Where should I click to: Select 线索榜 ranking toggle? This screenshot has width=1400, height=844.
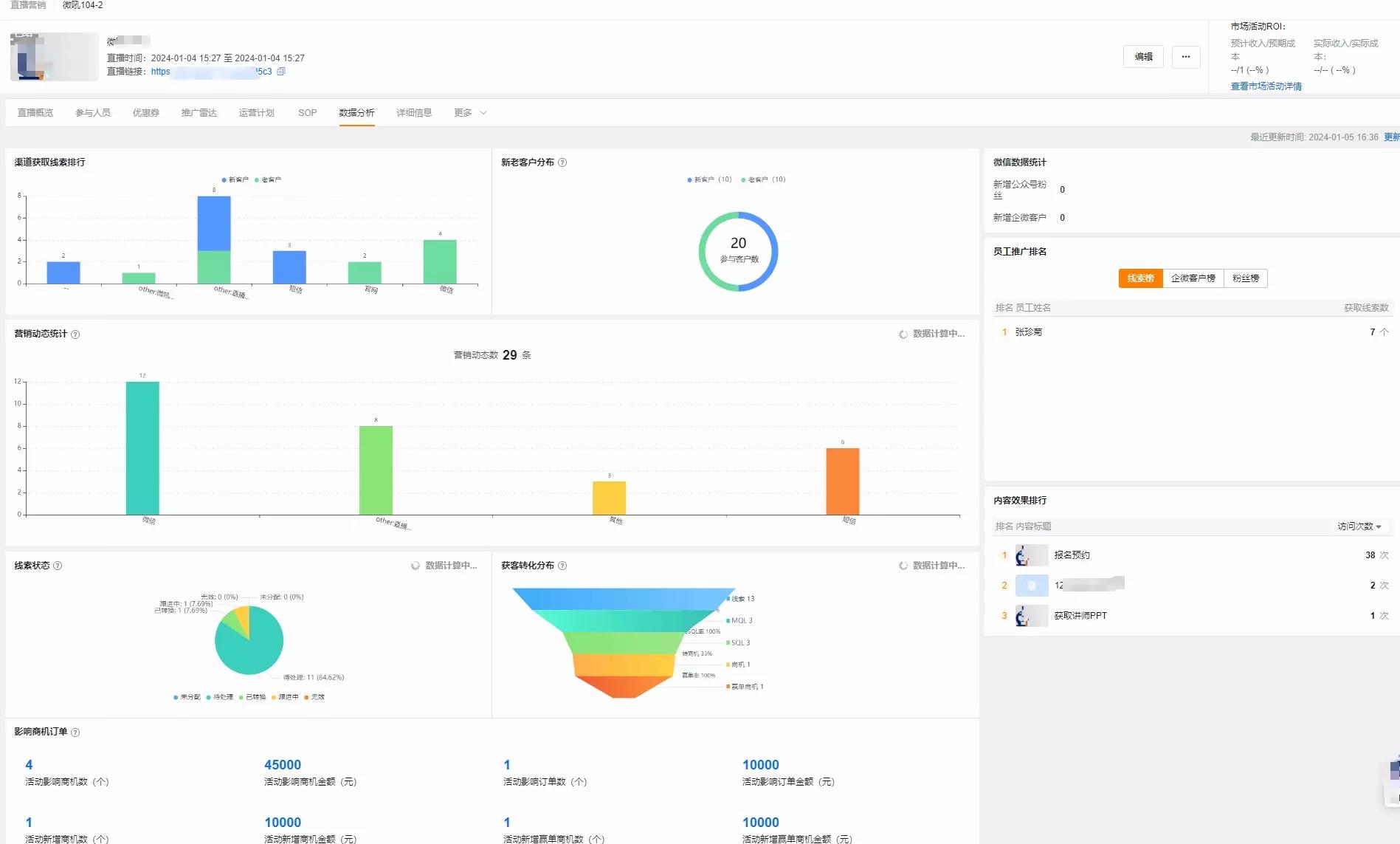1140,278
